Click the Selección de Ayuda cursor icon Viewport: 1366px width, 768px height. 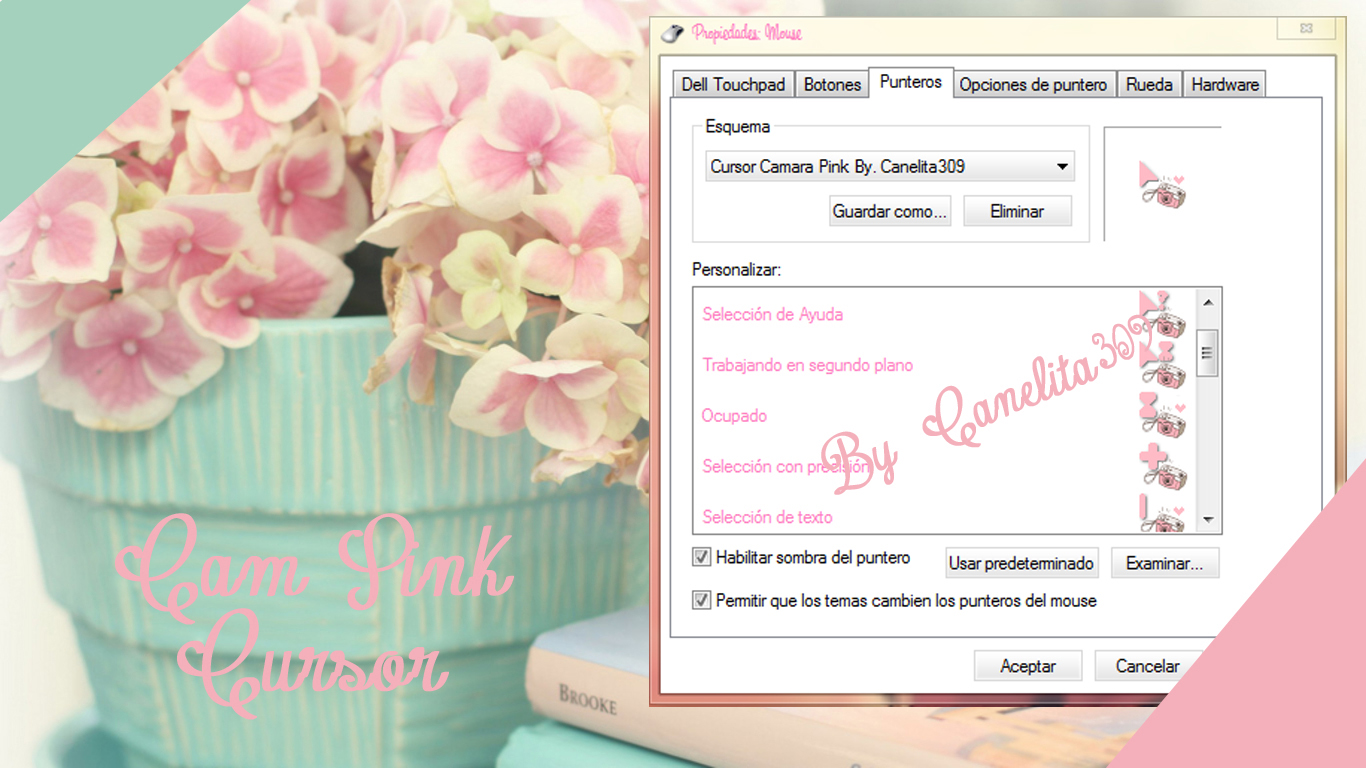1162,314
